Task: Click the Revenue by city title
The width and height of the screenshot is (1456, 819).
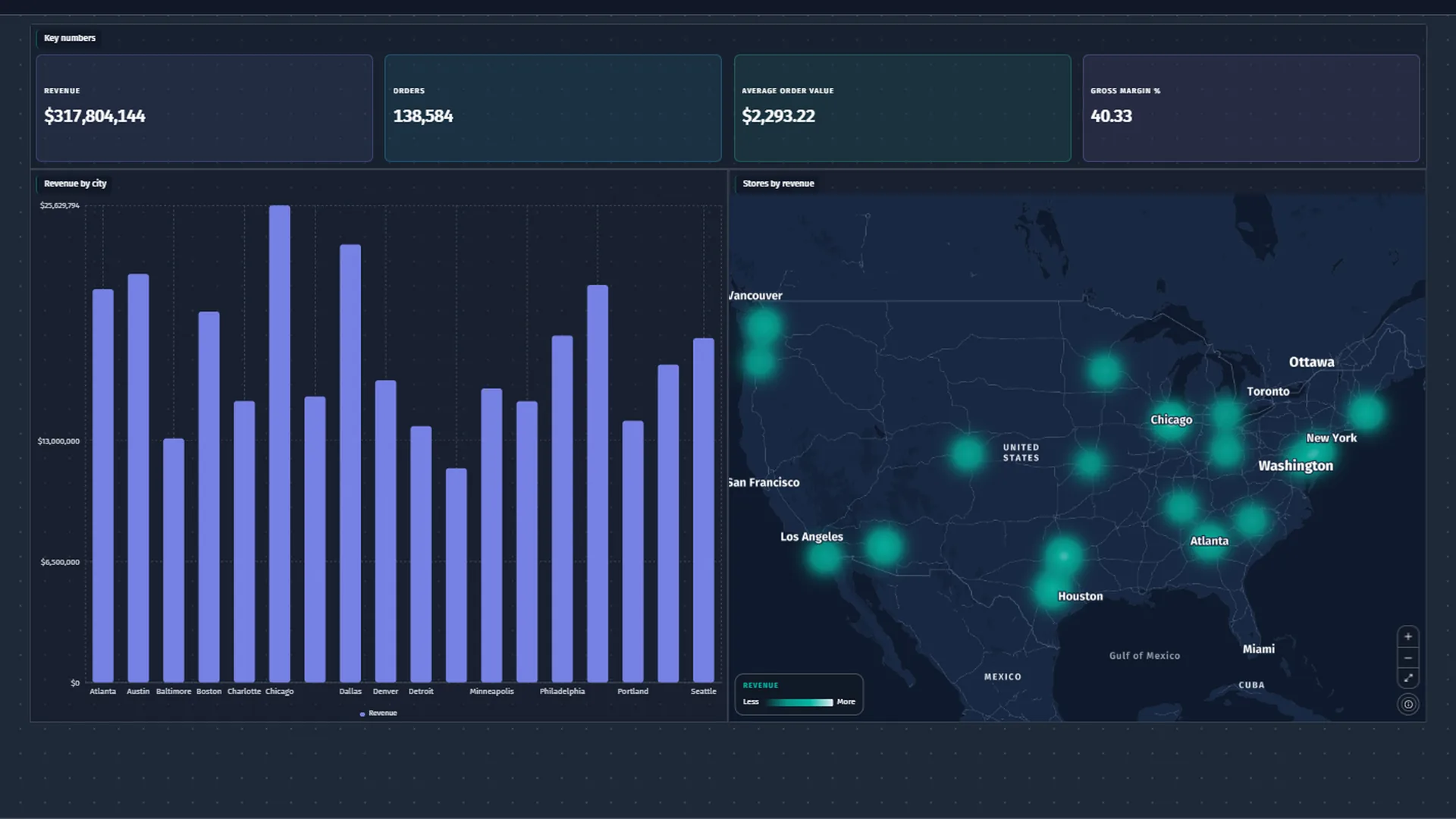Action: coord(75,184)
